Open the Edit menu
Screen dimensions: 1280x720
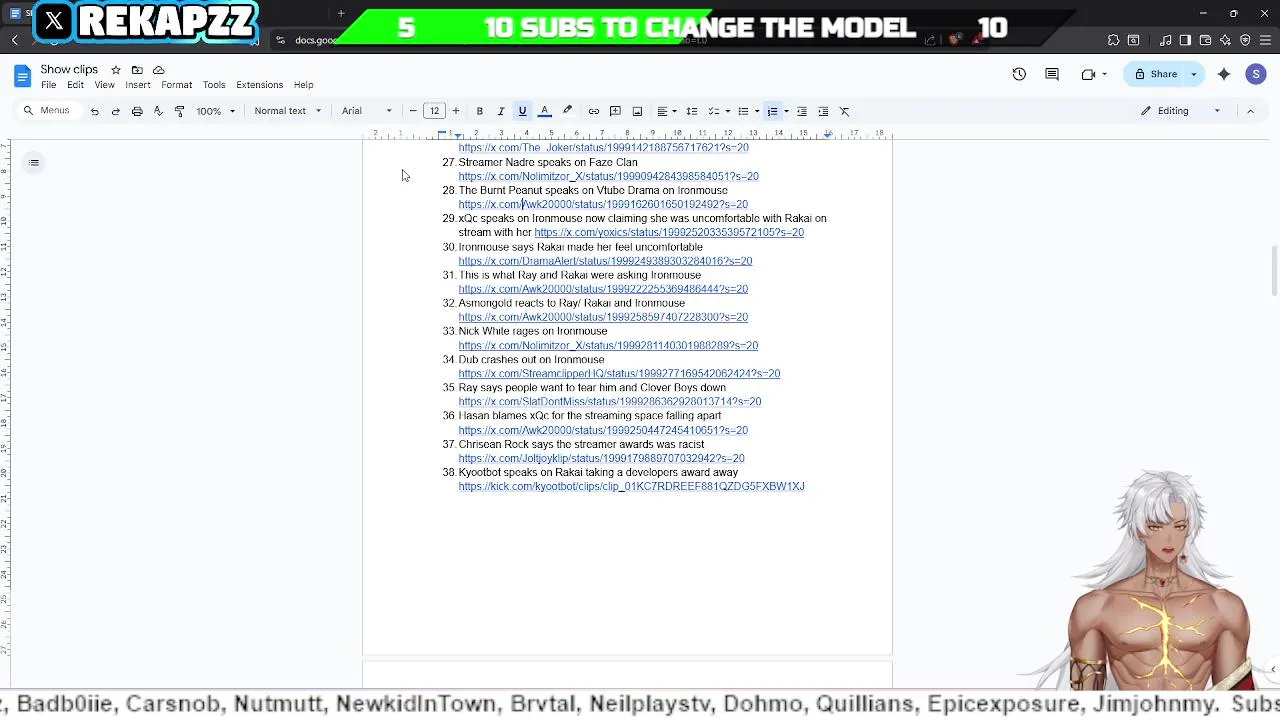coord(75,85)
